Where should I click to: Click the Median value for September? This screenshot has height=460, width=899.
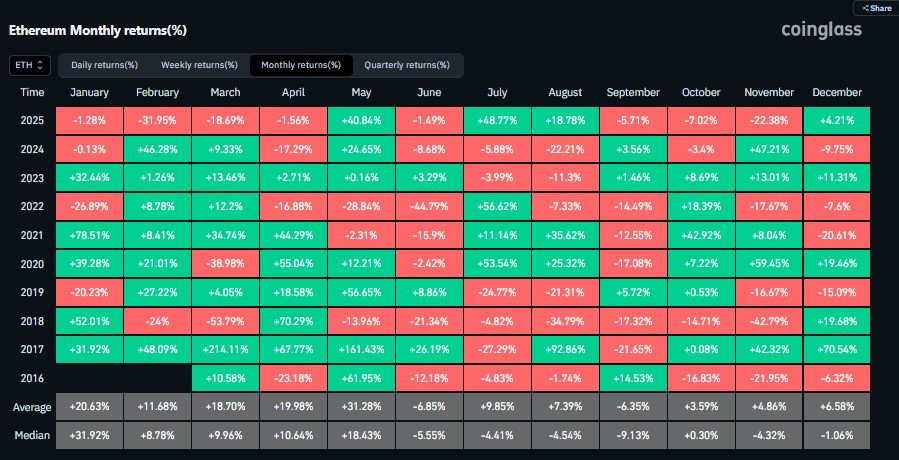[x=633, y=435]
